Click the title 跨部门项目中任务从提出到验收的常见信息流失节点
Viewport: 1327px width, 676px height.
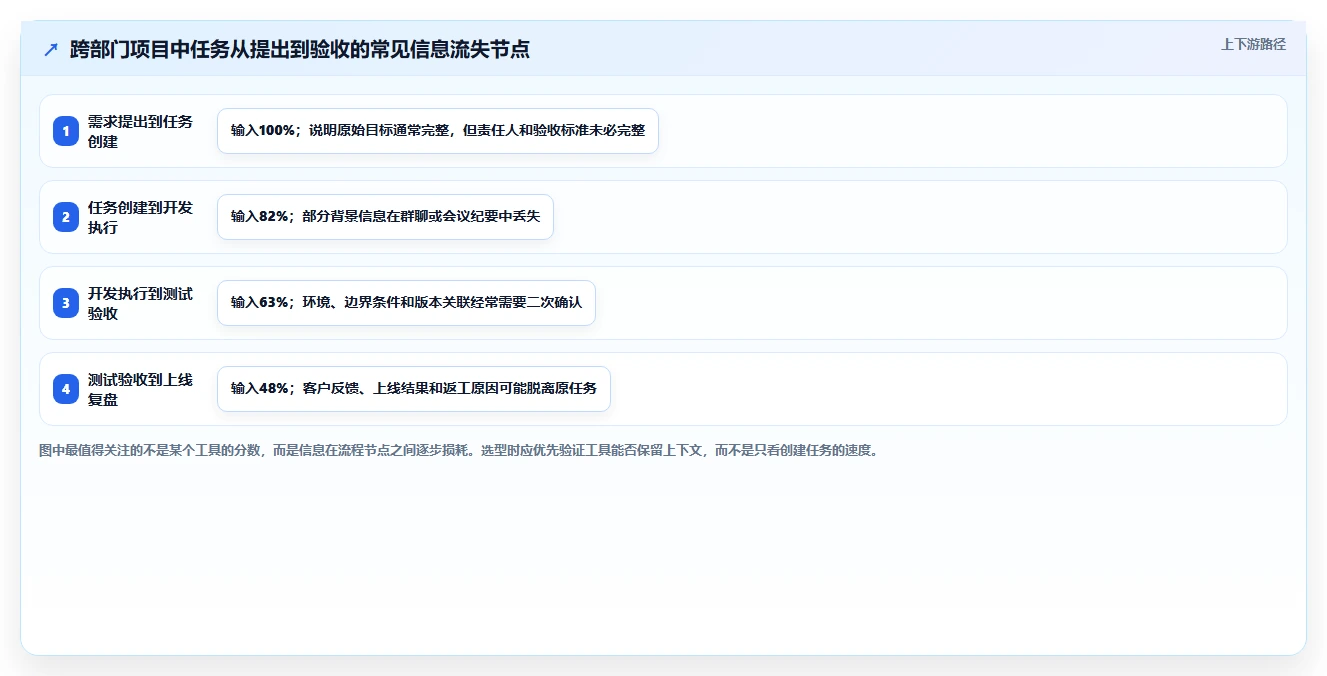(300, 50)
